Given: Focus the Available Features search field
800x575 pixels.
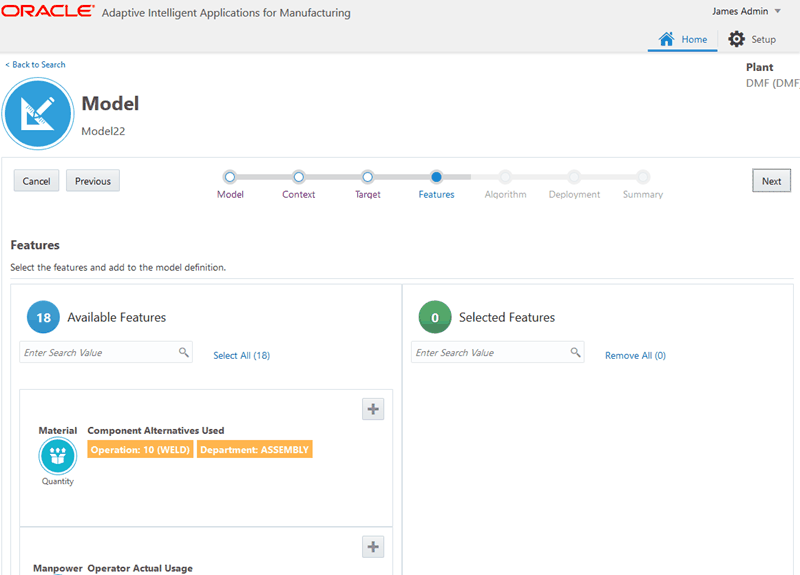Looking at the screenshot, I should point(98,352).
